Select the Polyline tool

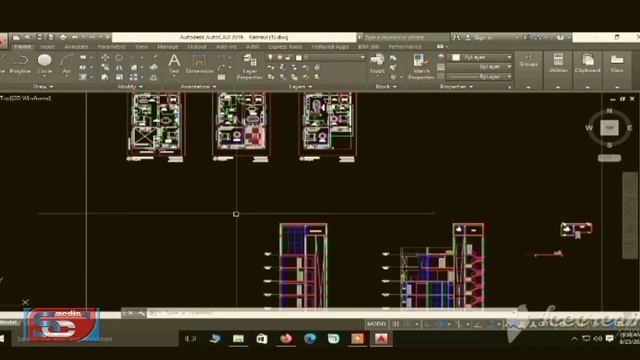20,64
